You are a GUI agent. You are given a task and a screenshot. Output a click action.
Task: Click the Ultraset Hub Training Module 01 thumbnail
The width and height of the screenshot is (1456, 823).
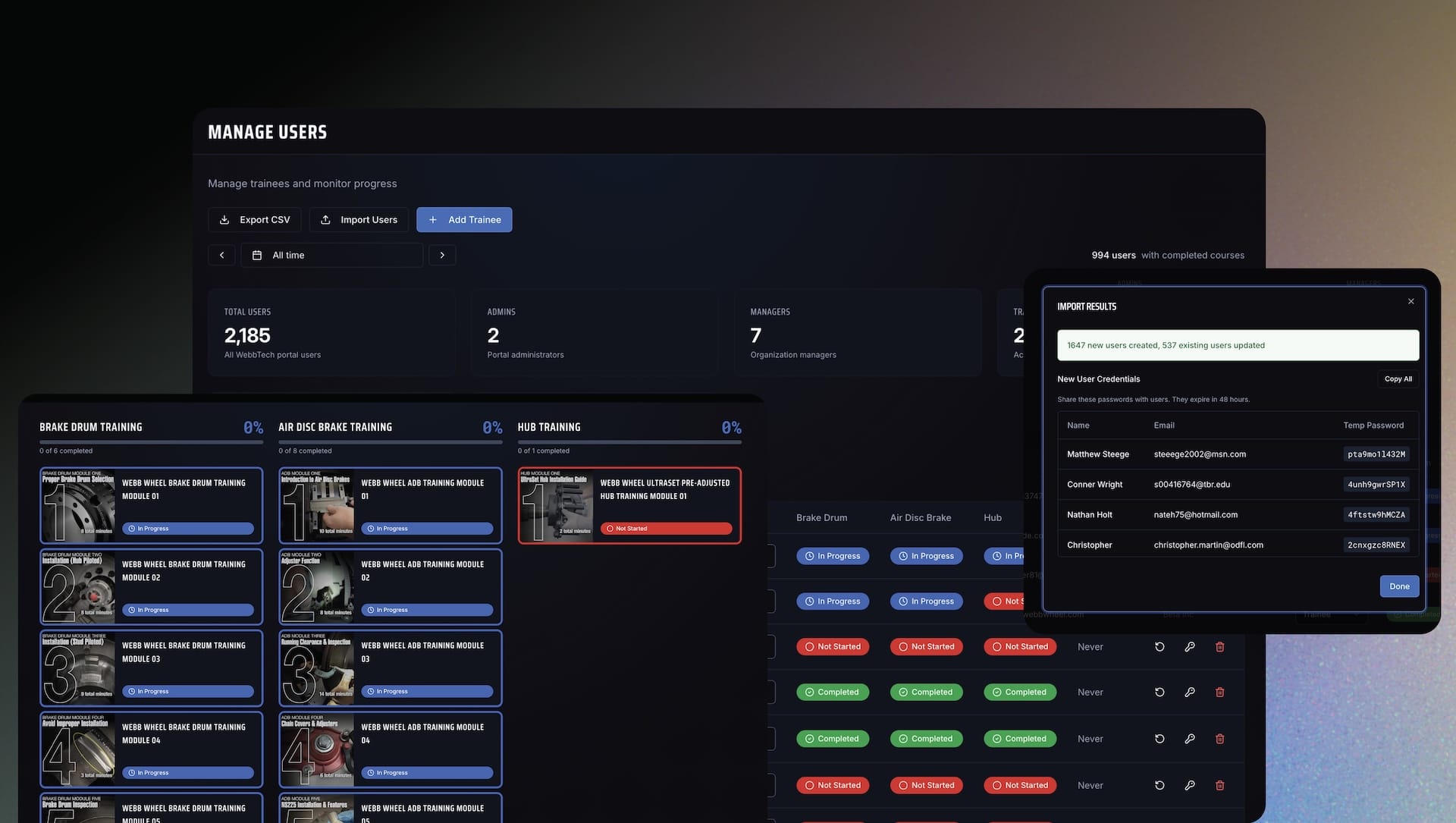click(557, 504)
